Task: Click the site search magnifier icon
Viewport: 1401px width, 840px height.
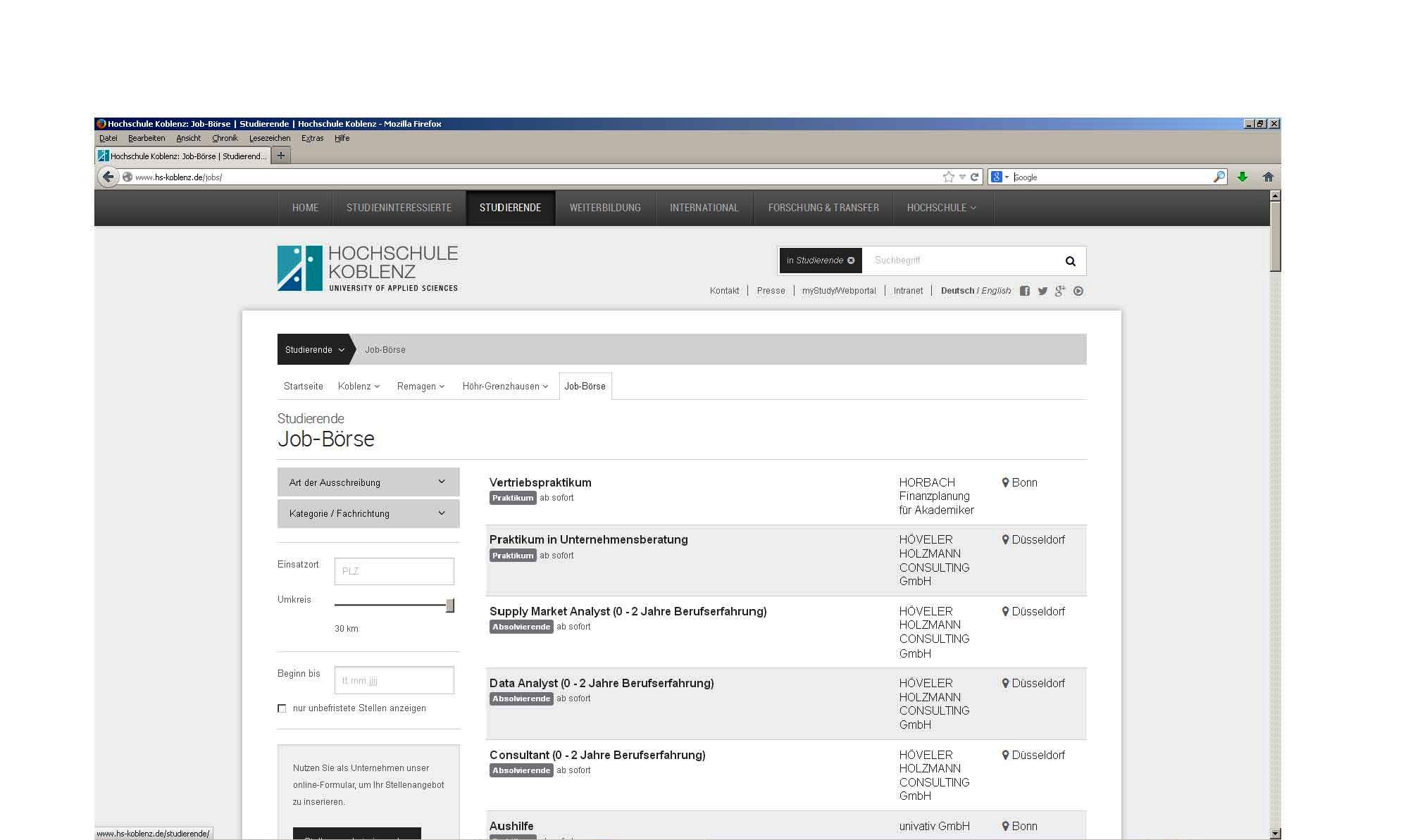Action: [1070, 261]
